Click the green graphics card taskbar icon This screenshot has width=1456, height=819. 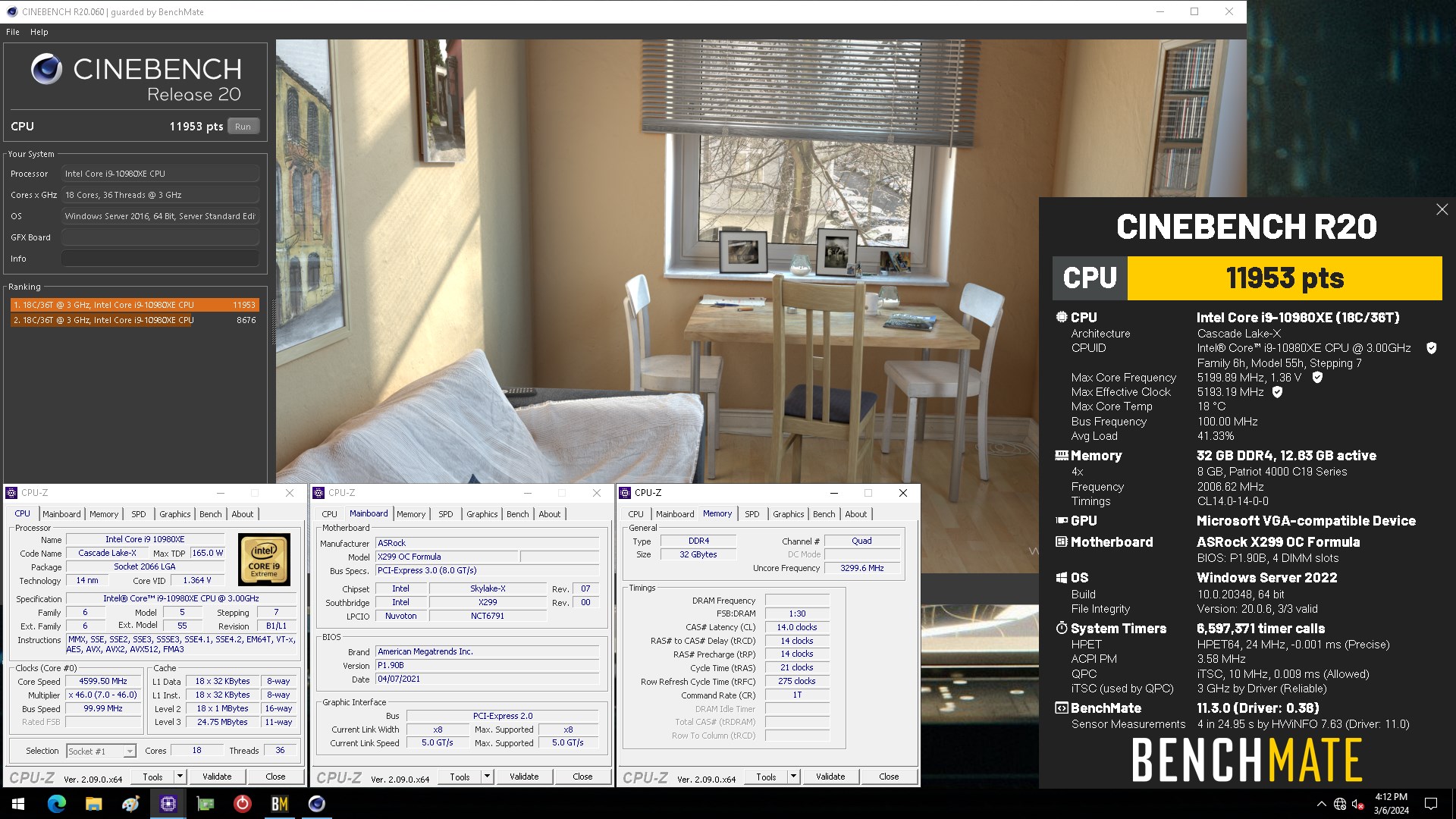point(206,804)
